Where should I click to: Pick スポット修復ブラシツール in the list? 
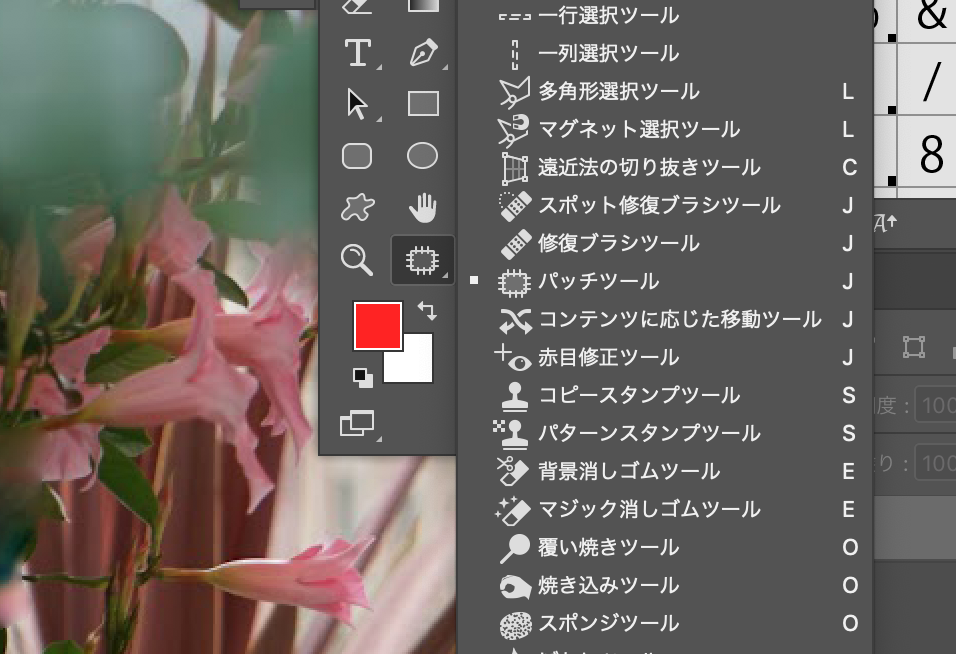click(659, 206)
